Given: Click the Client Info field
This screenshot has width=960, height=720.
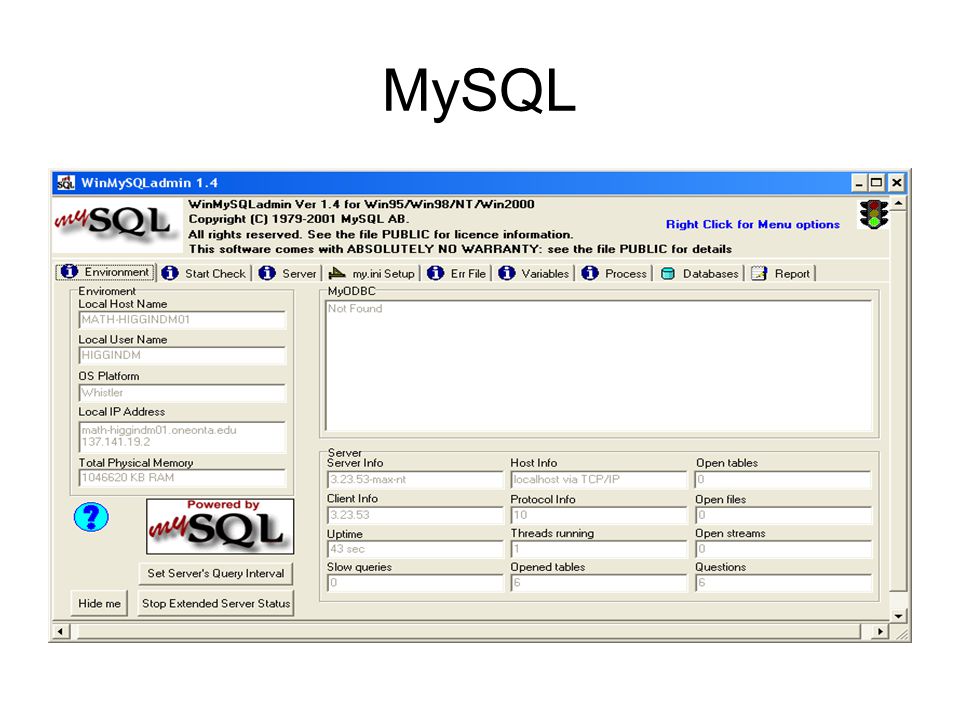Looking at the screenshot, I should 414,515.
